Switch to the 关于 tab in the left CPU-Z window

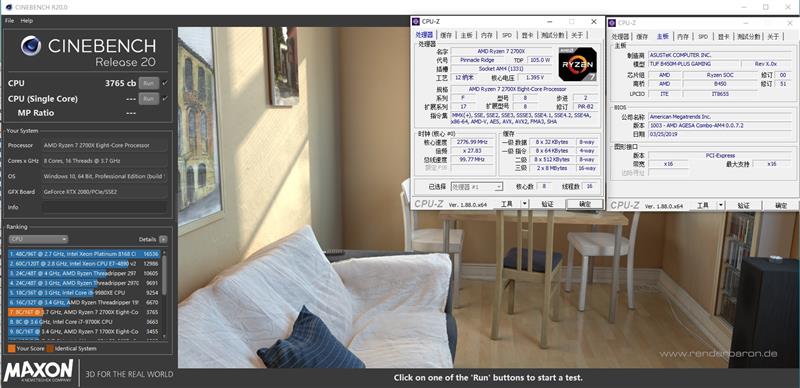click(577, 35)
